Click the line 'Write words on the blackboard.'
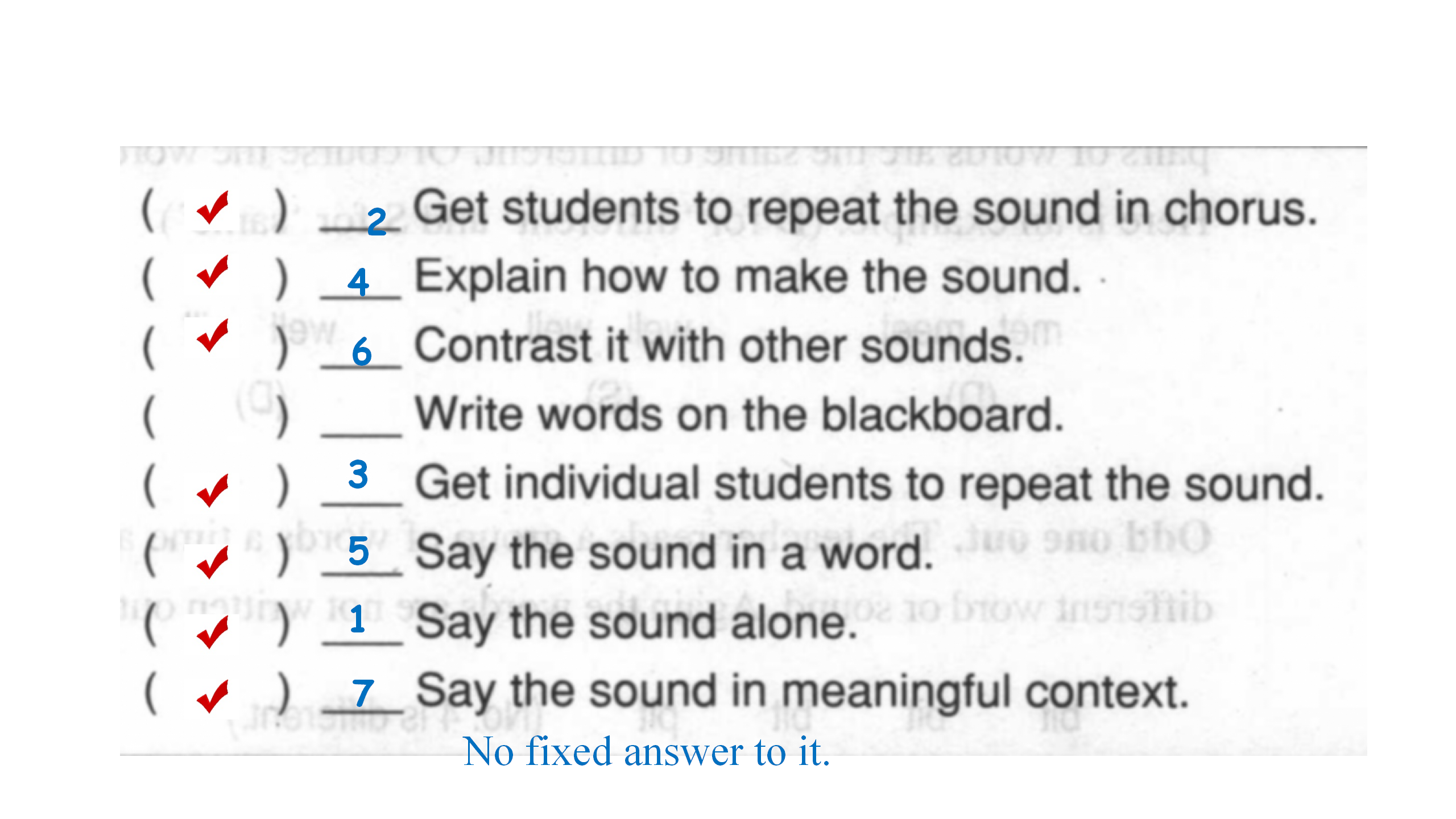 coord(739,415)
